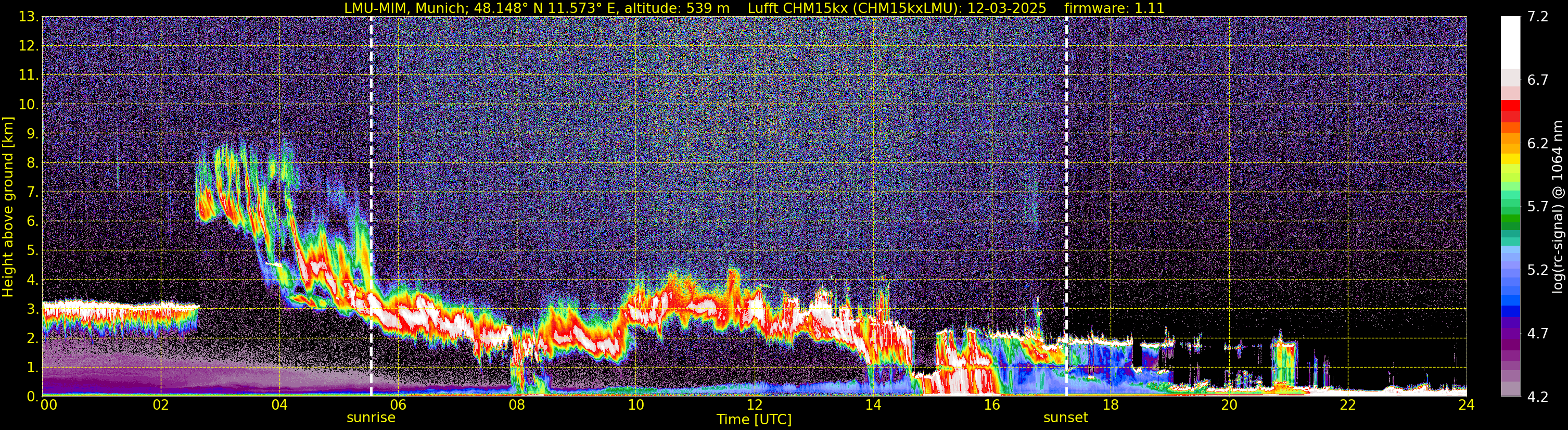Click the time axis tick label '00'
Screen dimensions: 1568x430
click(48, 405)
